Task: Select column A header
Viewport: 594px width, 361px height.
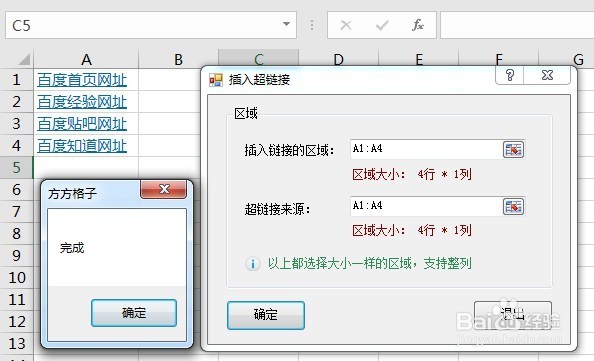Action: (x=86, y=59)
